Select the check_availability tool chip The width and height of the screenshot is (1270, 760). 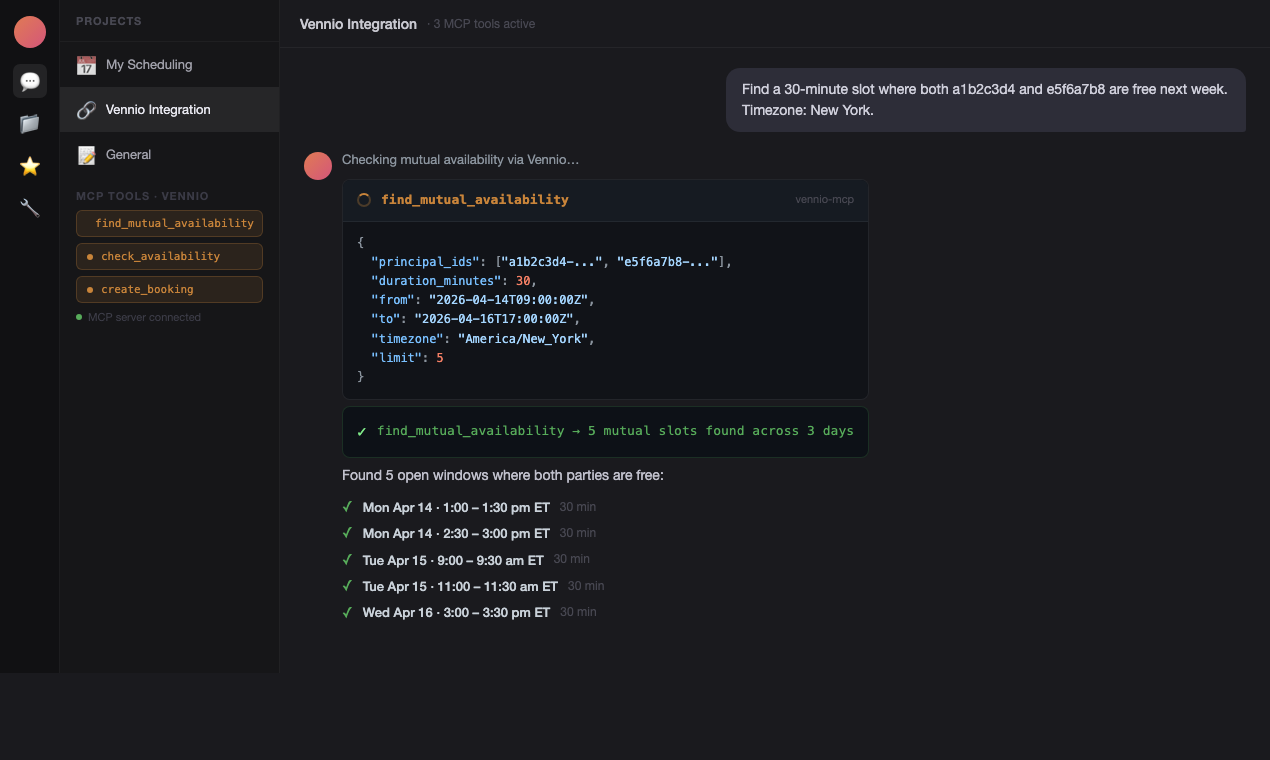[169, 256]
